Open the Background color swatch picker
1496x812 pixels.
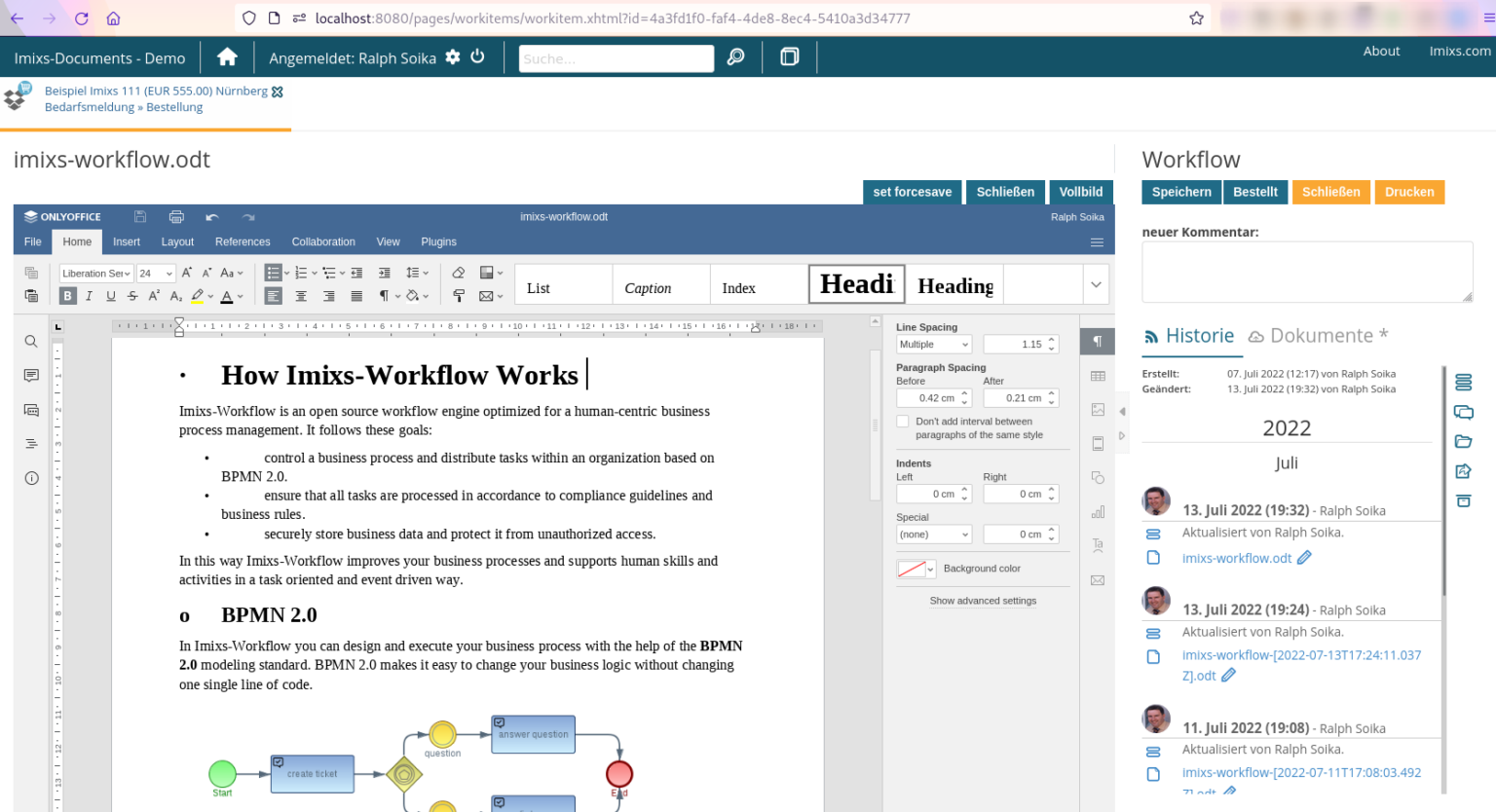914,568
